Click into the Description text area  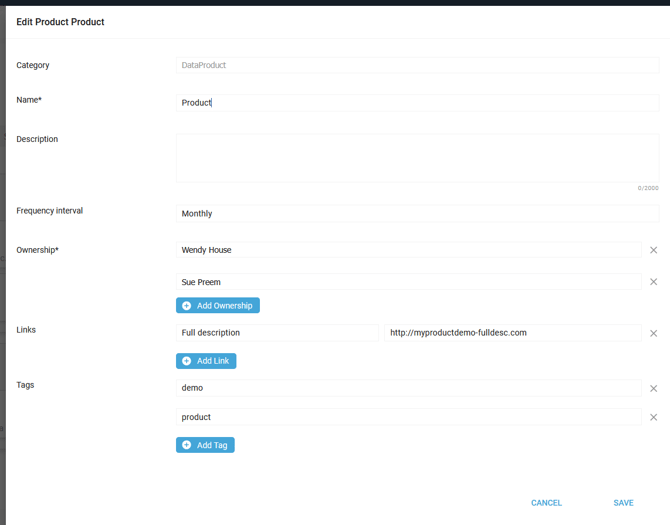417,158
